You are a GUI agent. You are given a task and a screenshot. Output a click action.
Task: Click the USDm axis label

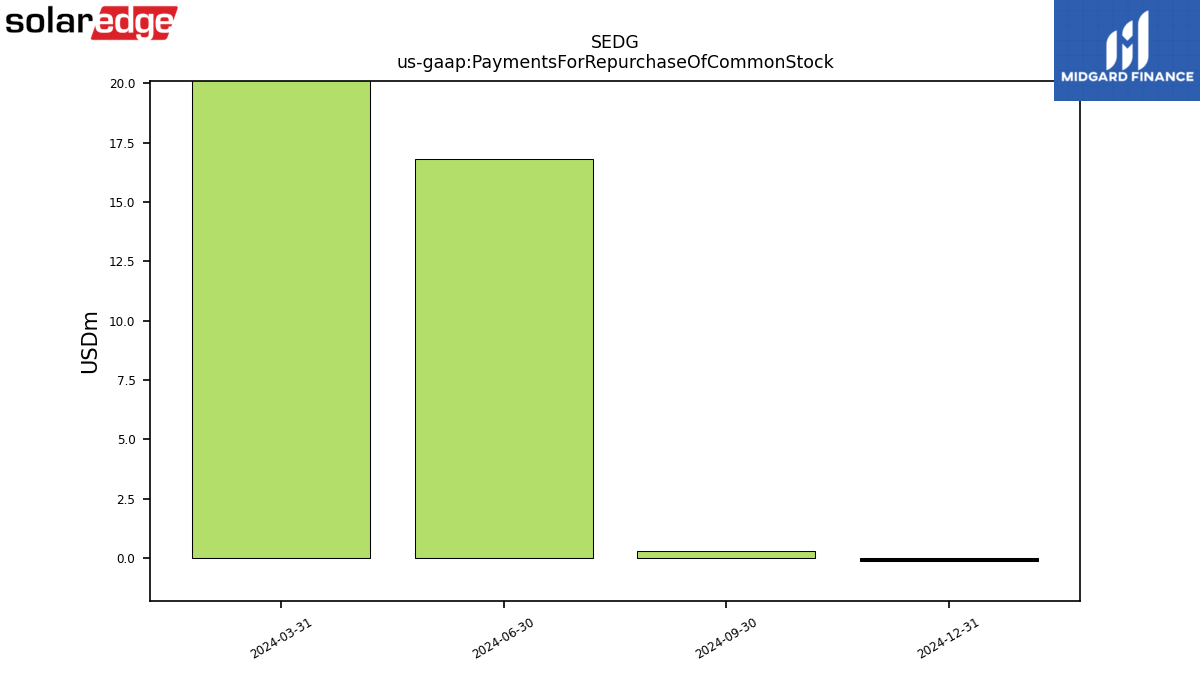(90, 342)
